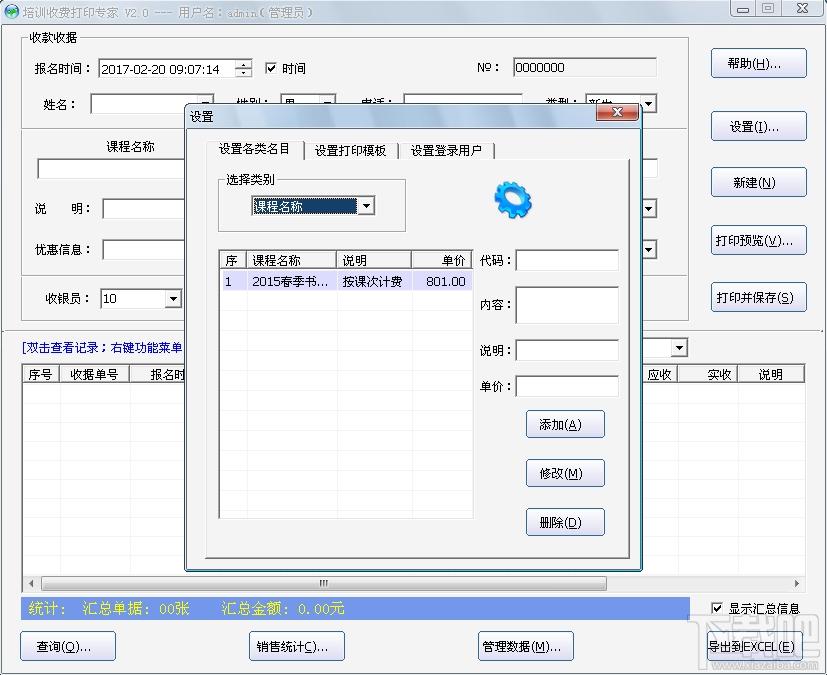This screenshot has height=675, width=827.
Task: Click the blue gear icon in settings dialog
Action: (x=513, y=200)
